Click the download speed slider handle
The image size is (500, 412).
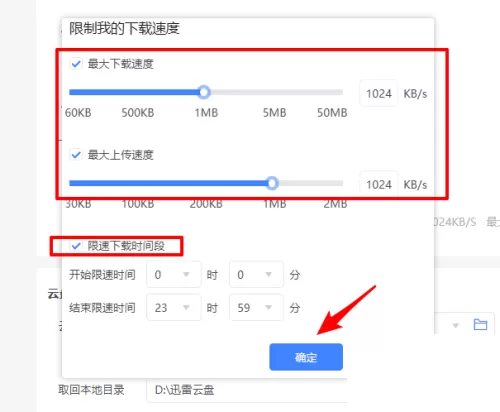pos(204,92)
